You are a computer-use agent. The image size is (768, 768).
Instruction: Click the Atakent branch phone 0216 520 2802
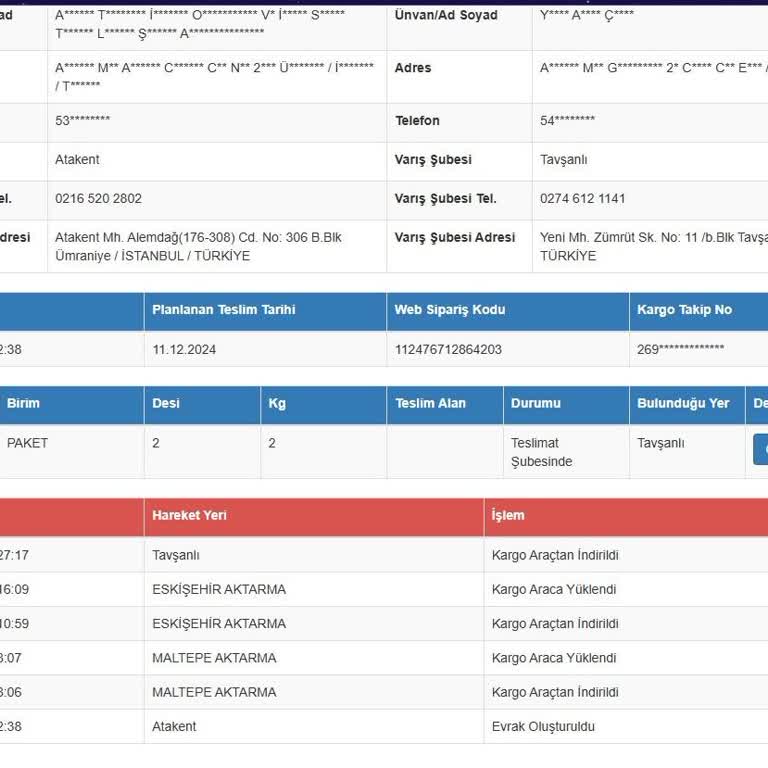pyautogui.click(x=98, y=198)
